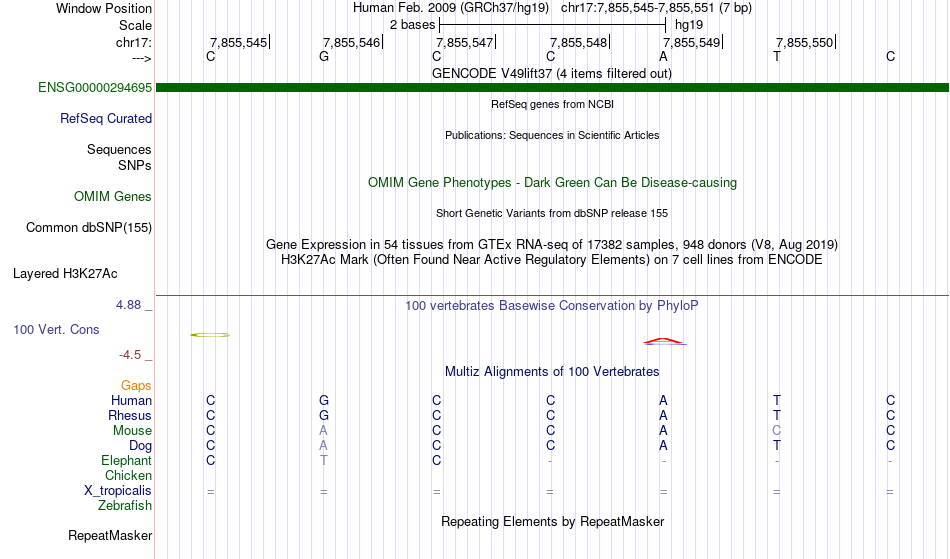This screenshot has width=950, height=559.
Task: Click Publications: Sequences in Scientific Articles title
Action: pos(552,135)
